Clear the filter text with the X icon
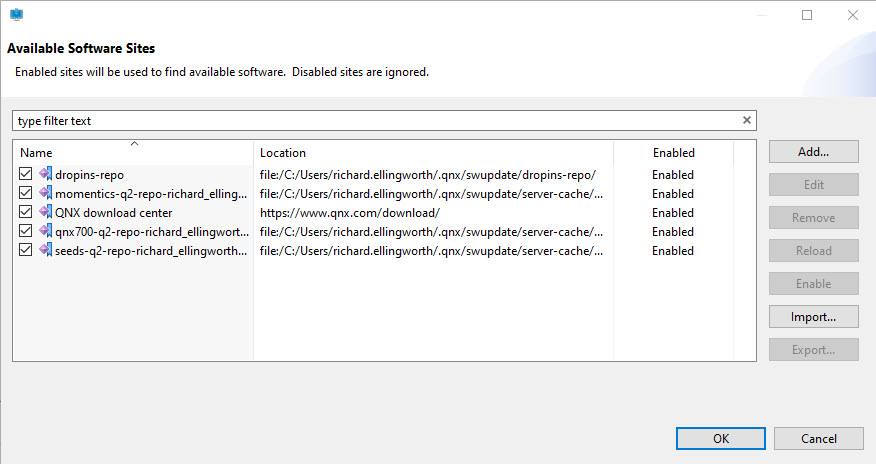This screenshot has width=876, height=464. 746,121
